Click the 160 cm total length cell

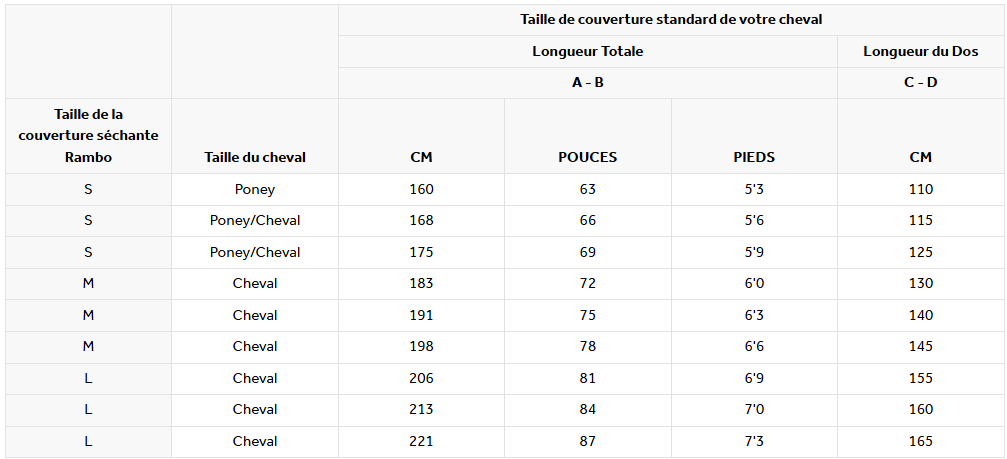click(x=421, y=189)
